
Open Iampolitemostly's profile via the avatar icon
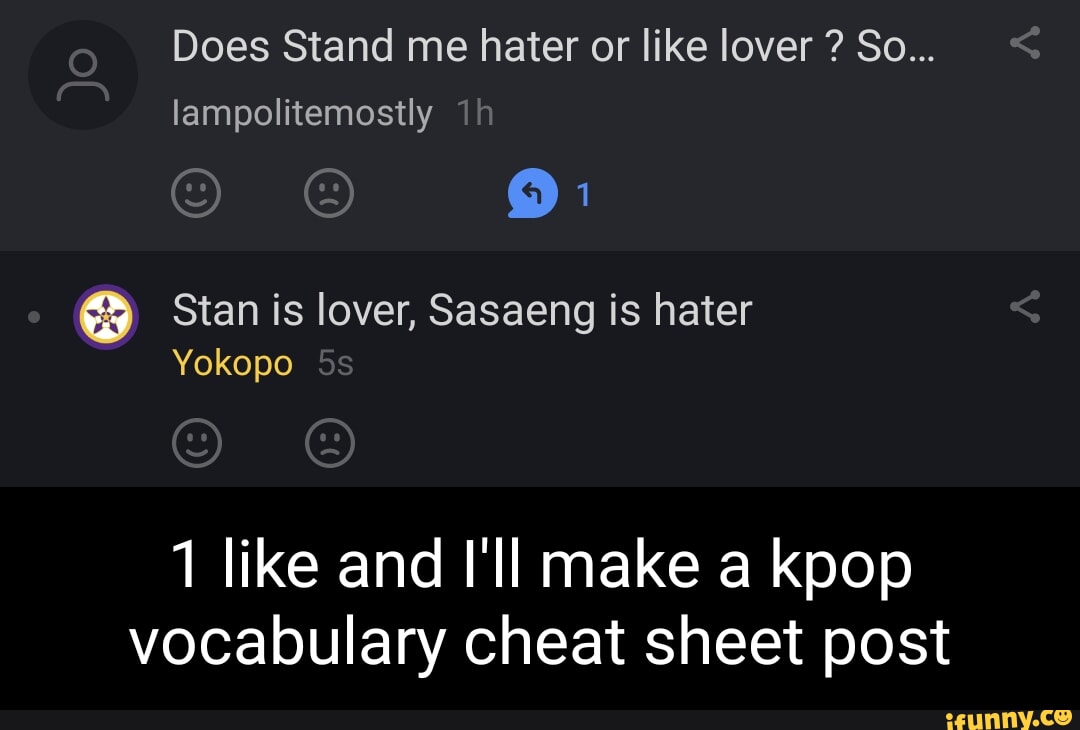84,74
